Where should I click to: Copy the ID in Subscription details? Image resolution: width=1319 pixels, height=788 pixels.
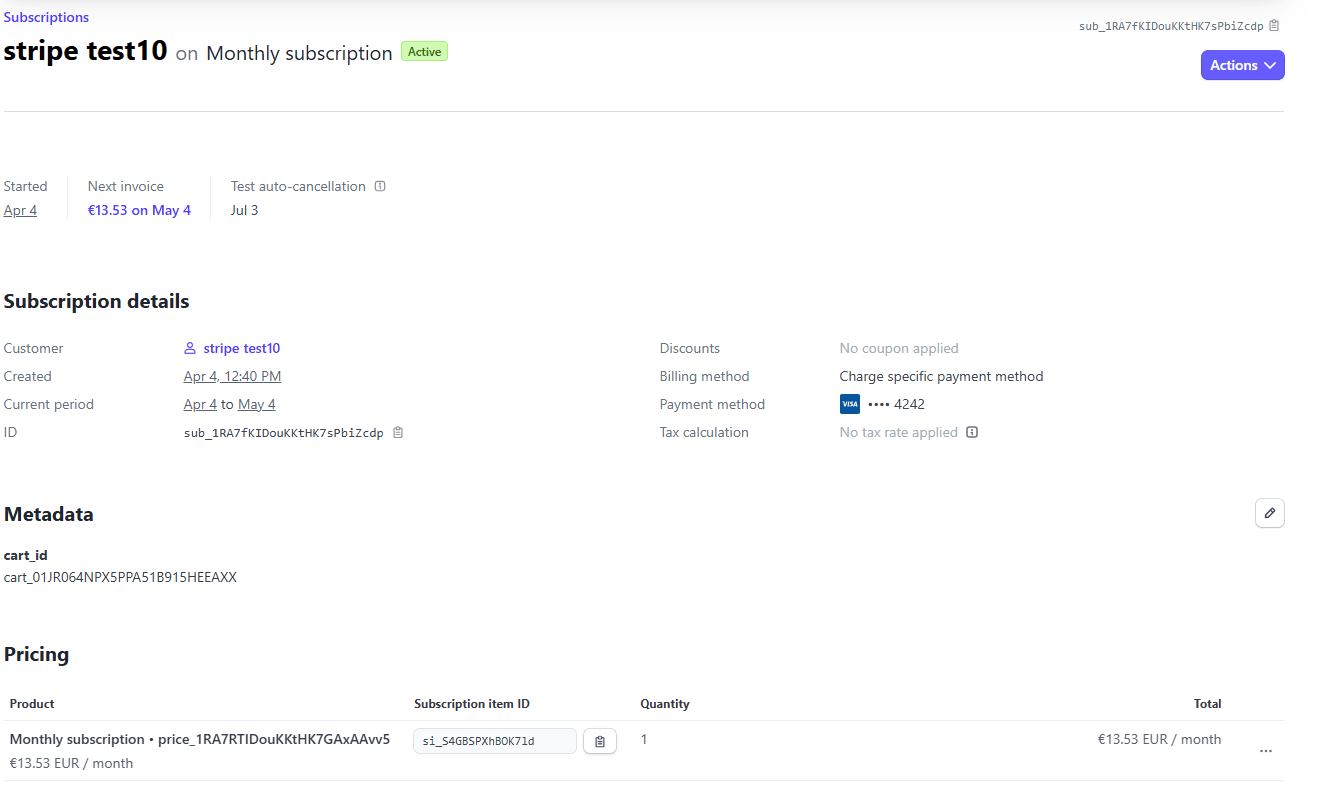point(397,432)
